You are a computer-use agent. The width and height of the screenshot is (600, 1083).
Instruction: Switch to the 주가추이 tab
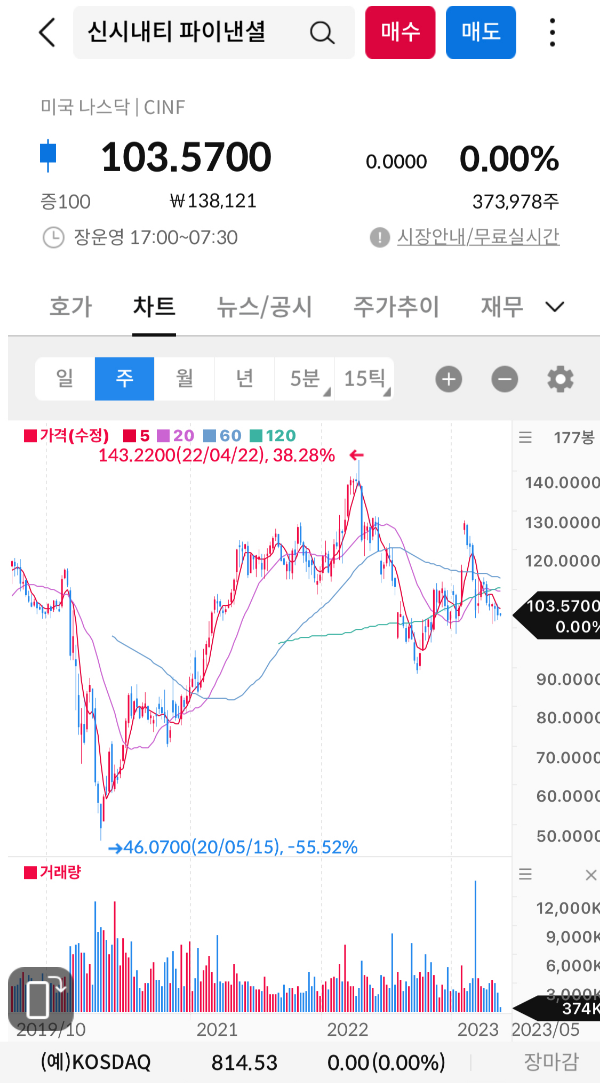(396, 307)
